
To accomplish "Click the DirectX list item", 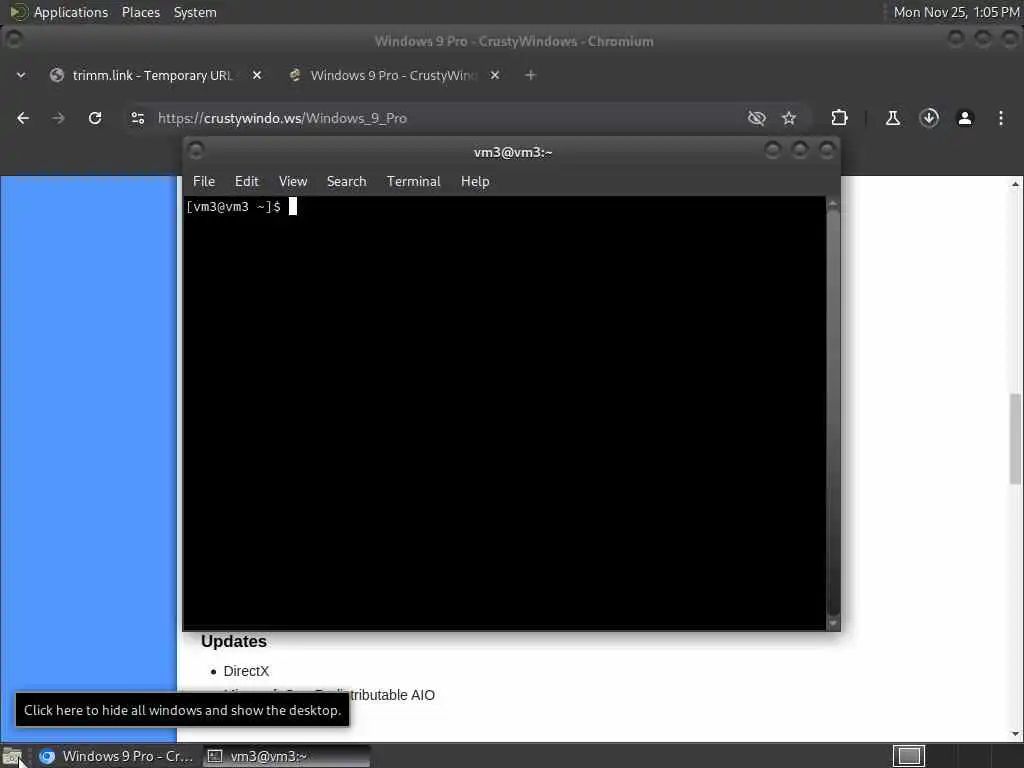I will (x=246, y=671).
